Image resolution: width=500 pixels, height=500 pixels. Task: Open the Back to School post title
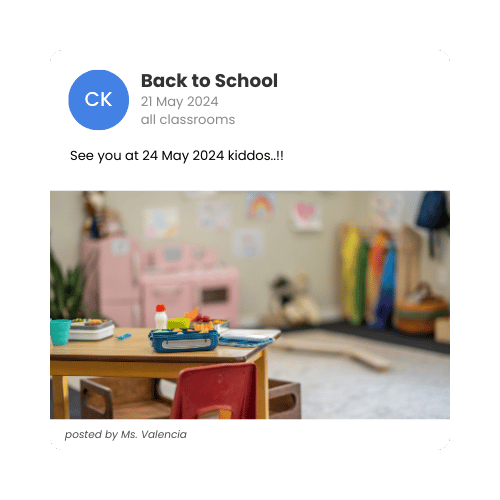[209, 81]
